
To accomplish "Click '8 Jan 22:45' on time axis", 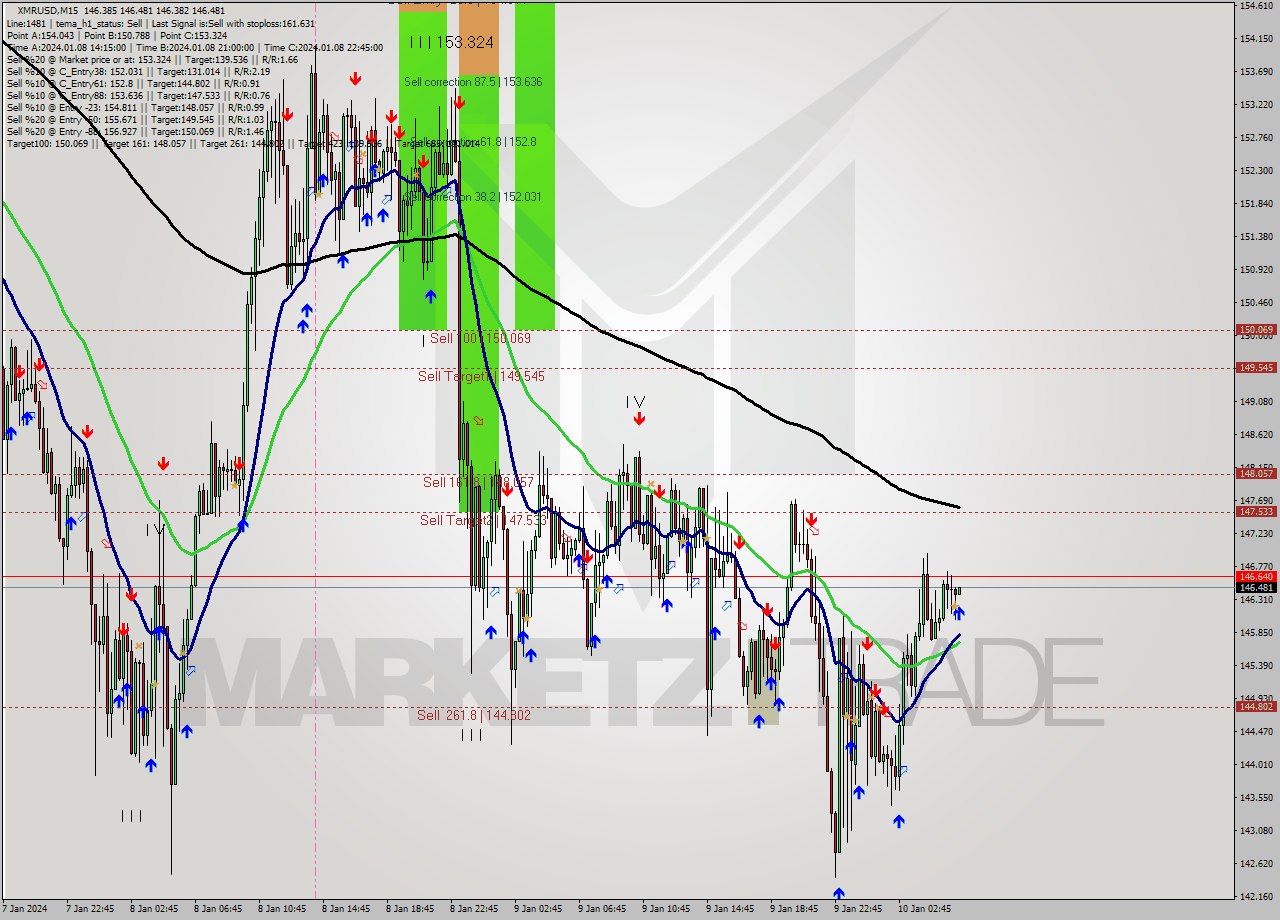I will tap(473, 909).
